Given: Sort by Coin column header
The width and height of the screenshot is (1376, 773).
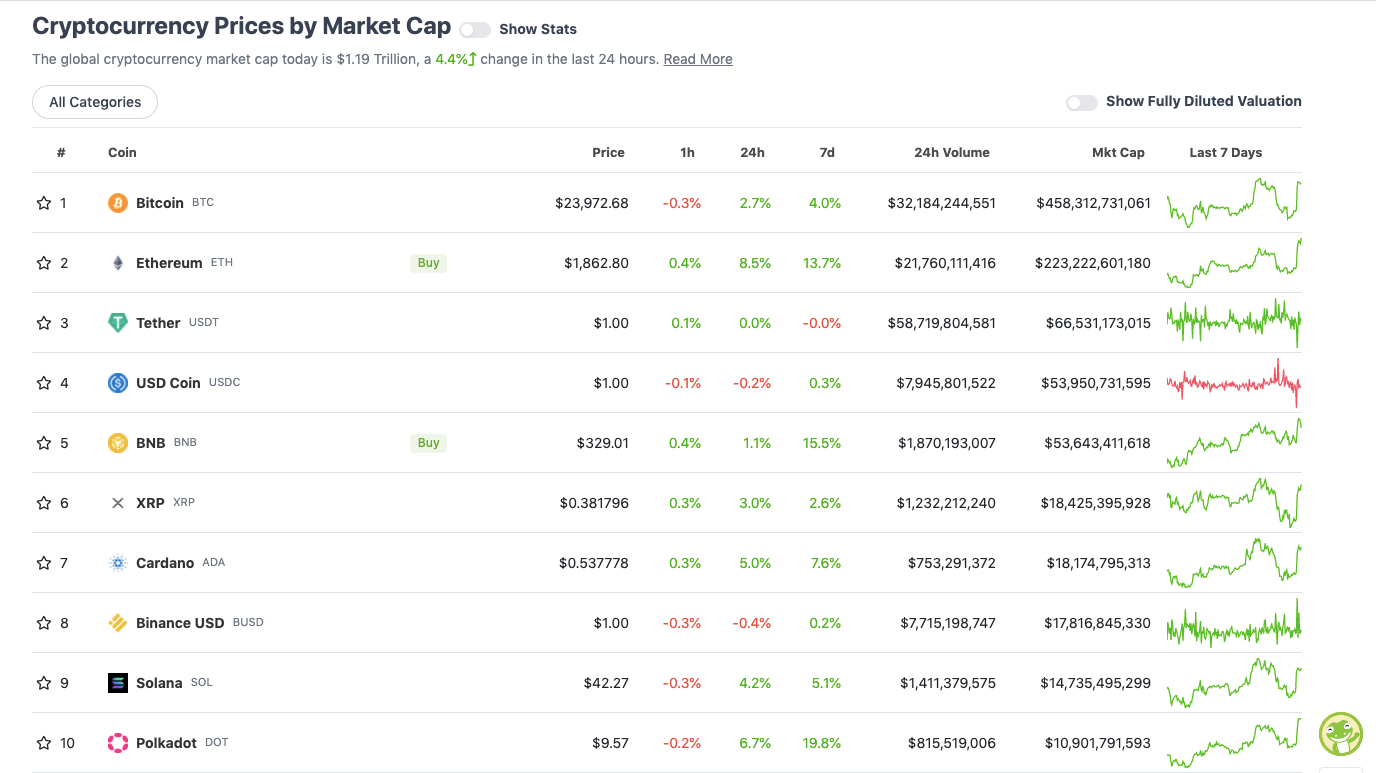Looking at the screenshot, I should coord(122,153).
